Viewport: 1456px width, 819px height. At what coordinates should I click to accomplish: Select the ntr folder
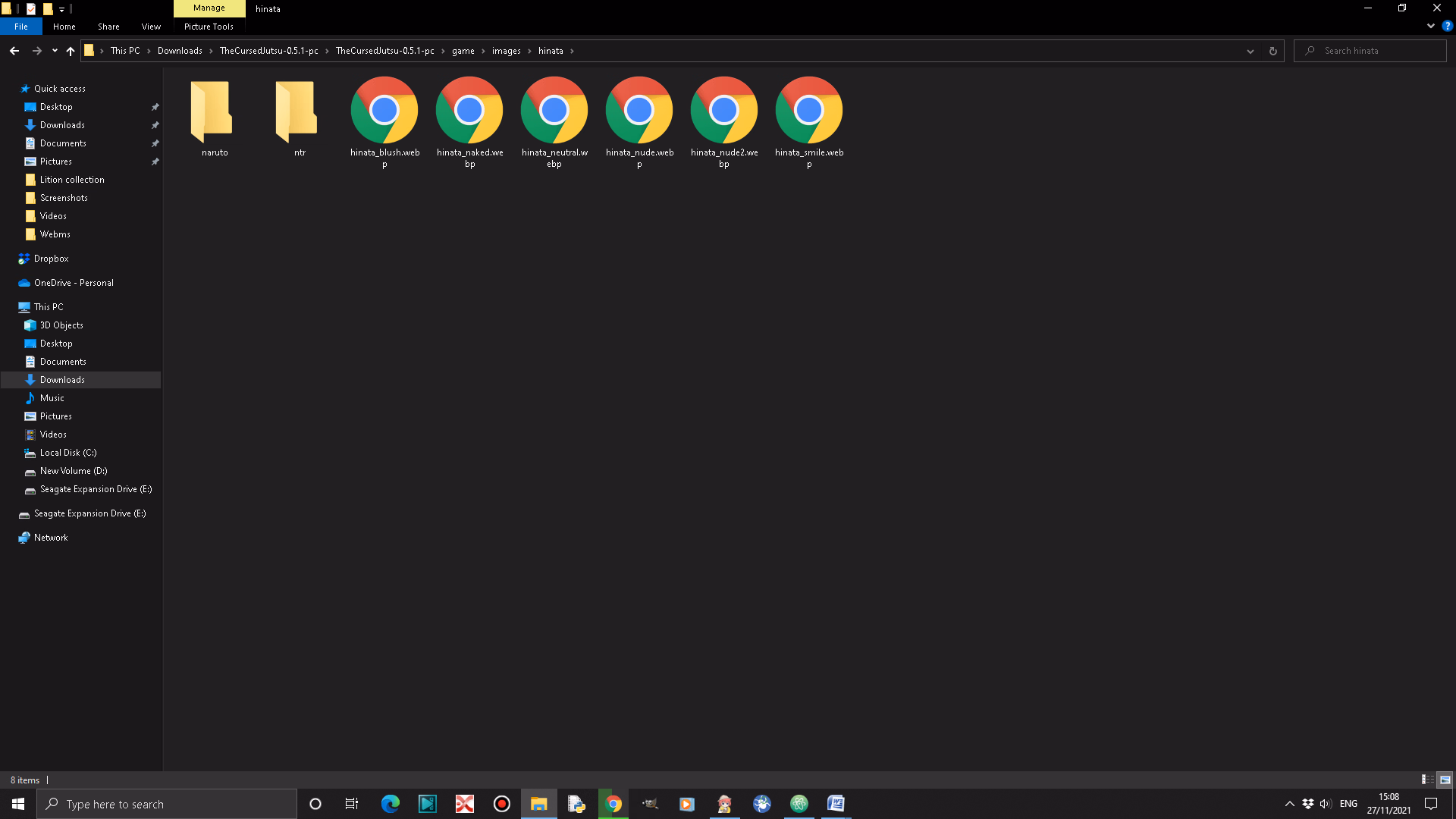(x=300, y=118)
